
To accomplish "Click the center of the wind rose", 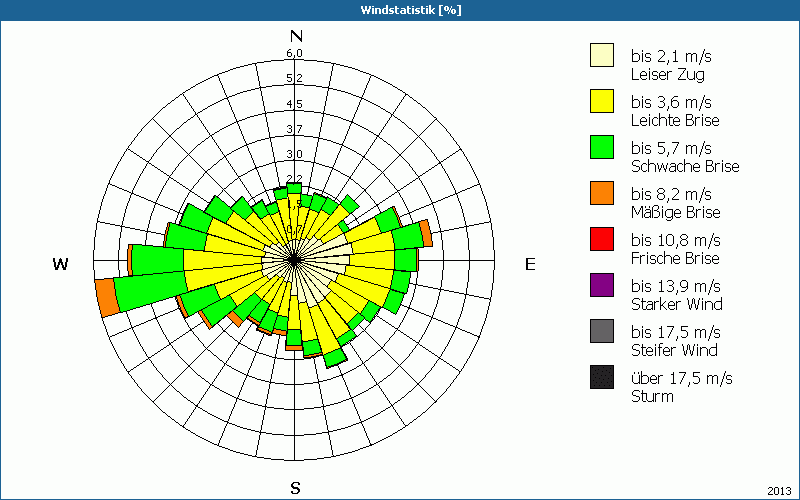I will click(294, 260).
